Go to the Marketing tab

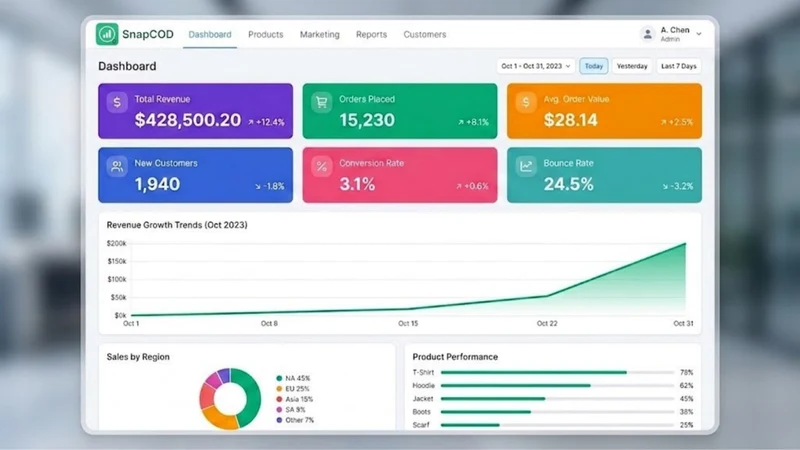click(319, 35)
